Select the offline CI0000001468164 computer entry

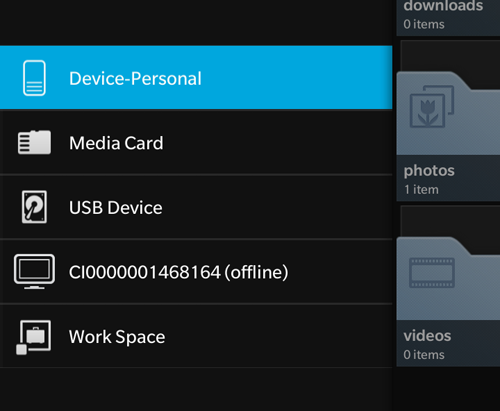tap(196, 272)
